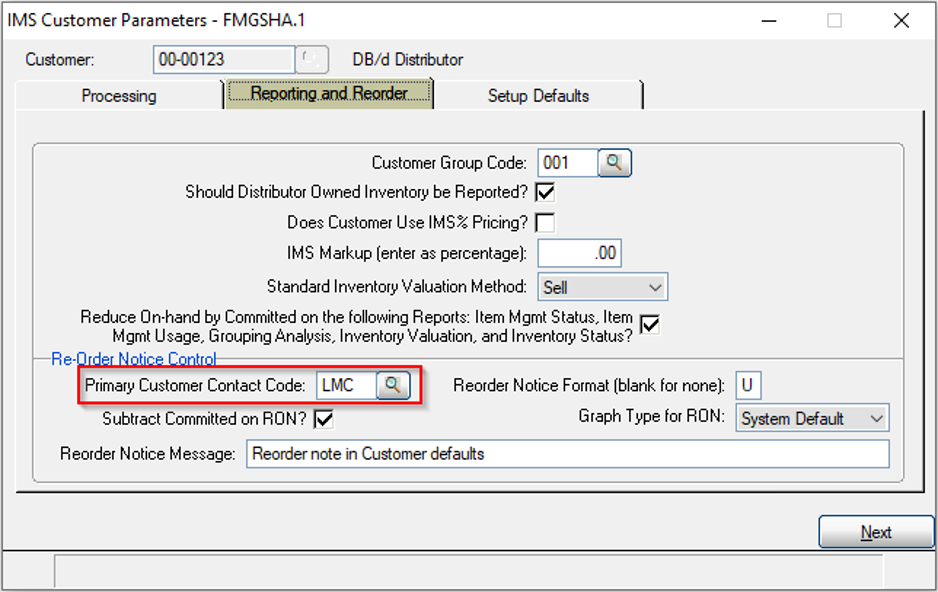Click the window title IMS Customer Parameters - FMGSHA.1
Viewport: 938px width, 592px height.
click(156, 20)
